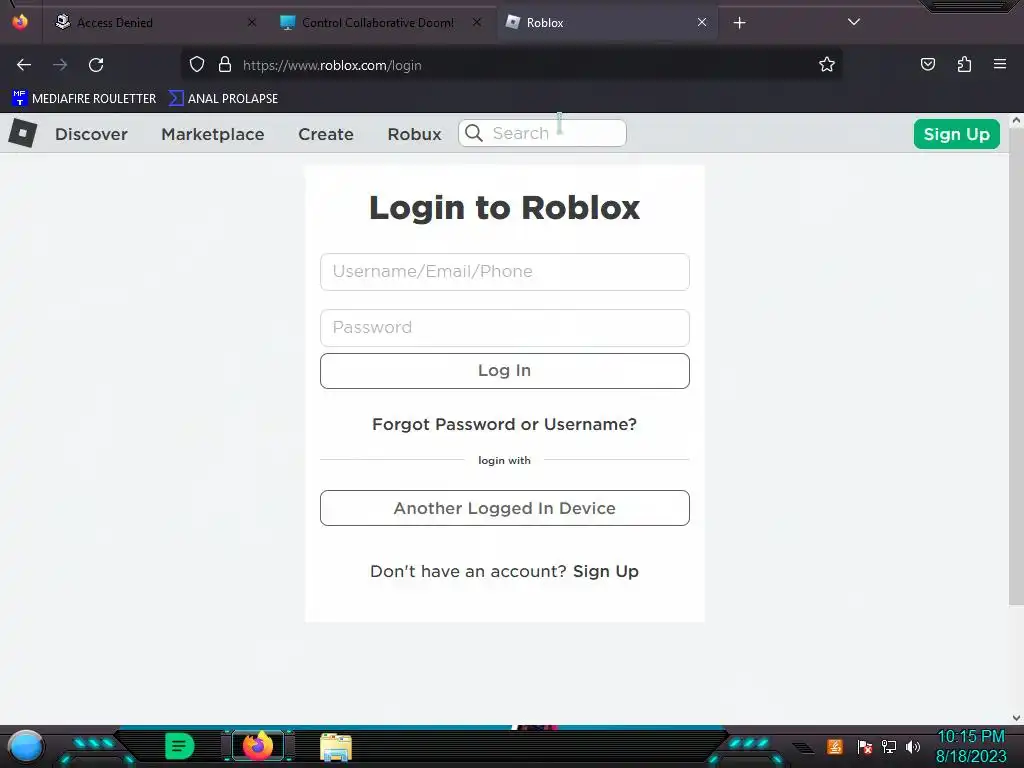The image size is (1024, 768).
Task: Open the Action Center flag tray icon
Action: (865, 746)
